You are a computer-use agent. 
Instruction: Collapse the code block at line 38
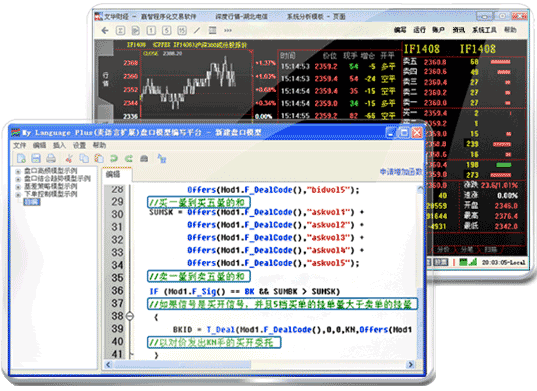pyautogui.click(x=130, y=316)
